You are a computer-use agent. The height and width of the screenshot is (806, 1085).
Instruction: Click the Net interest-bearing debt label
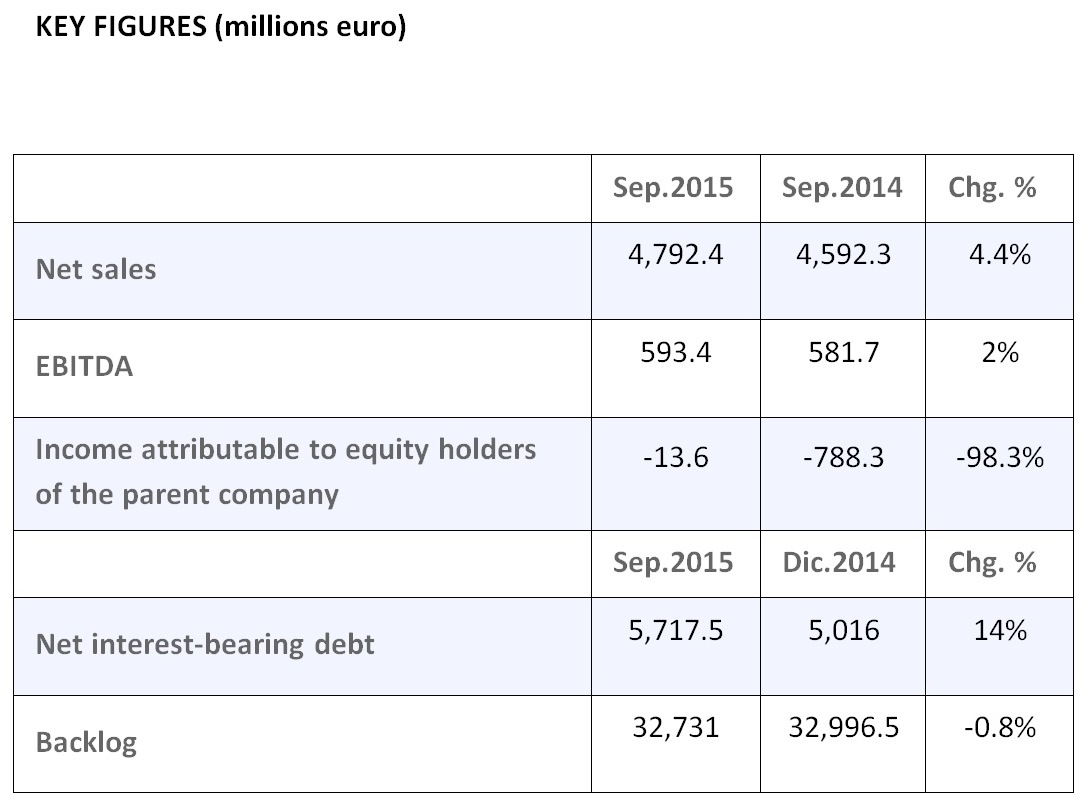(x=205, y=644)
